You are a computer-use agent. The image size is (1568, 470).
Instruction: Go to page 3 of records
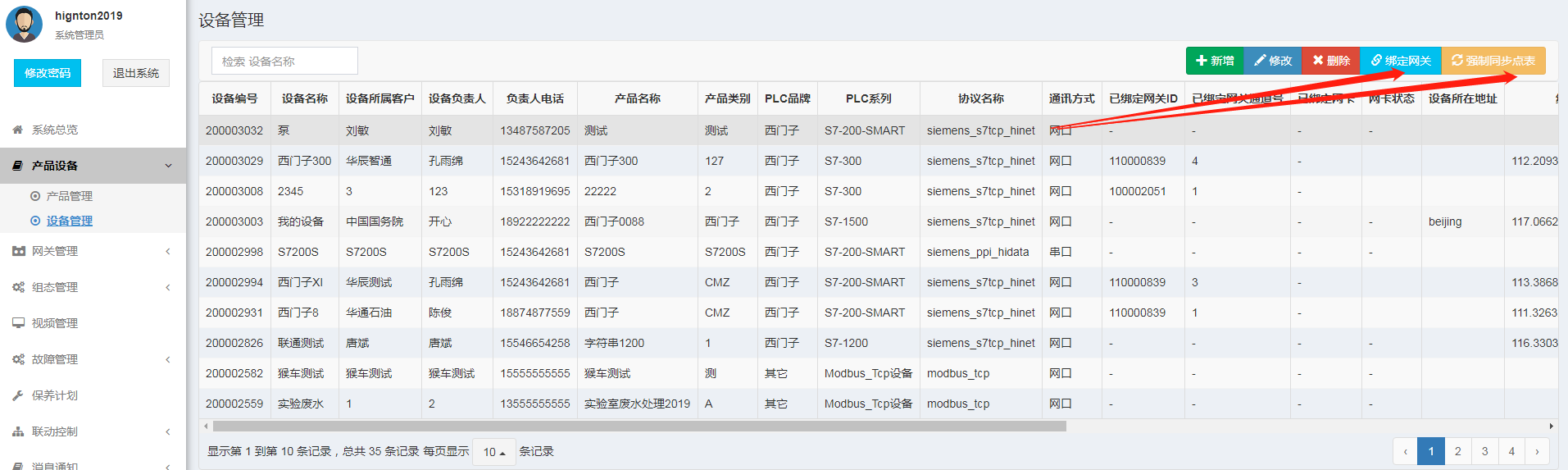1484,451
